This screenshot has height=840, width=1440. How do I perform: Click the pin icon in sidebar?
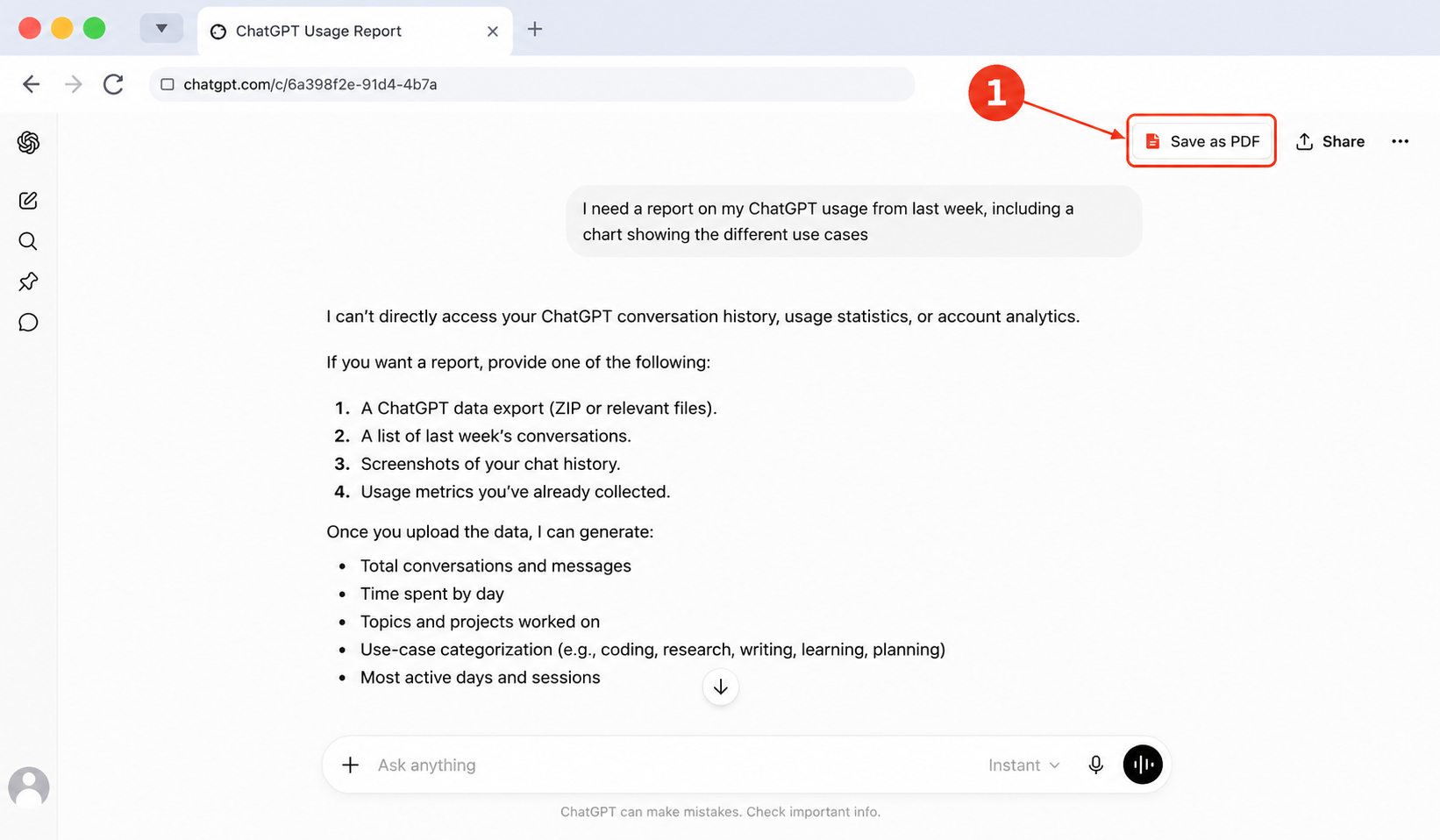coord(28,281)
